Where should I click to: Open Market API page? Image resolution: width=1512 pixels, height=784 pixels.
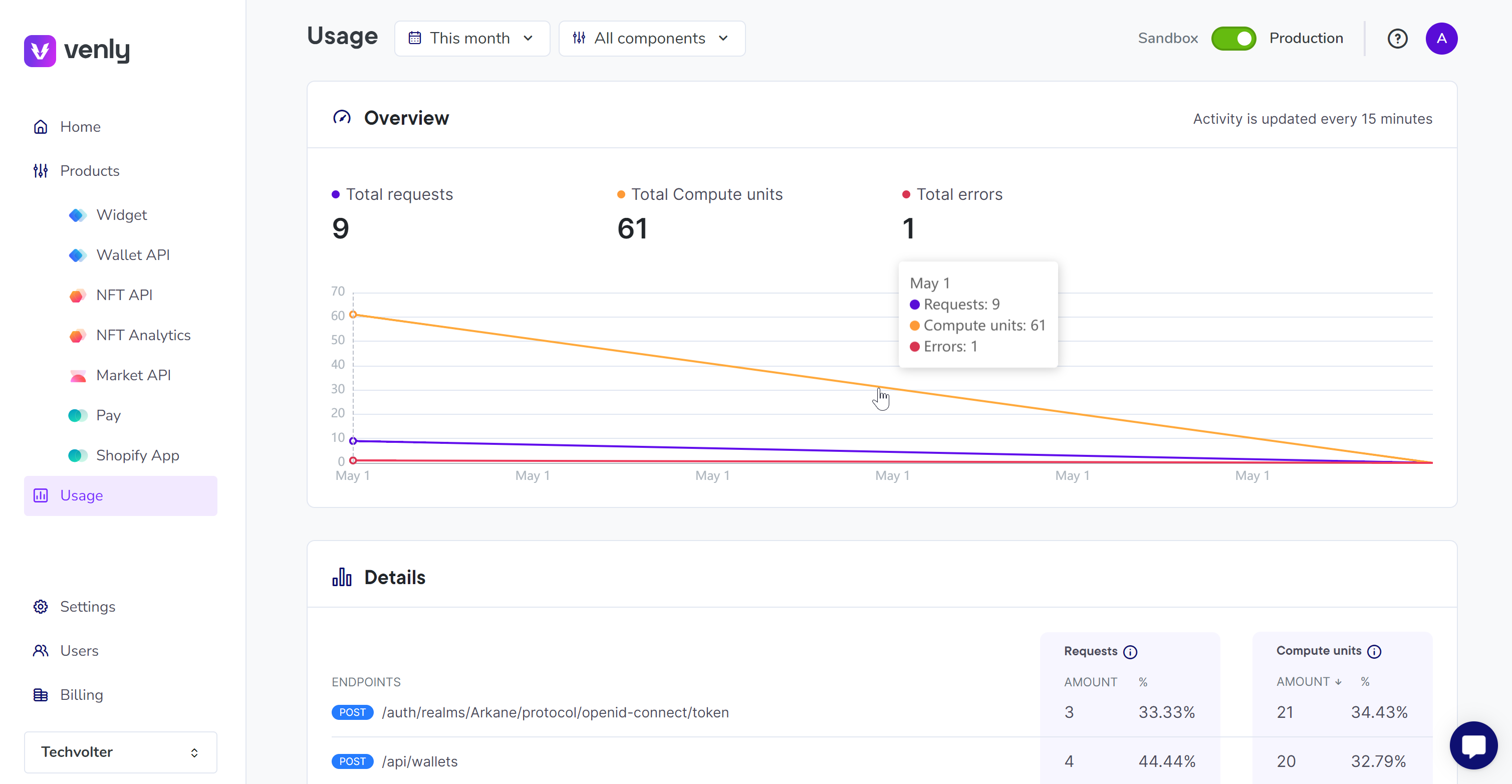[133, 375]
